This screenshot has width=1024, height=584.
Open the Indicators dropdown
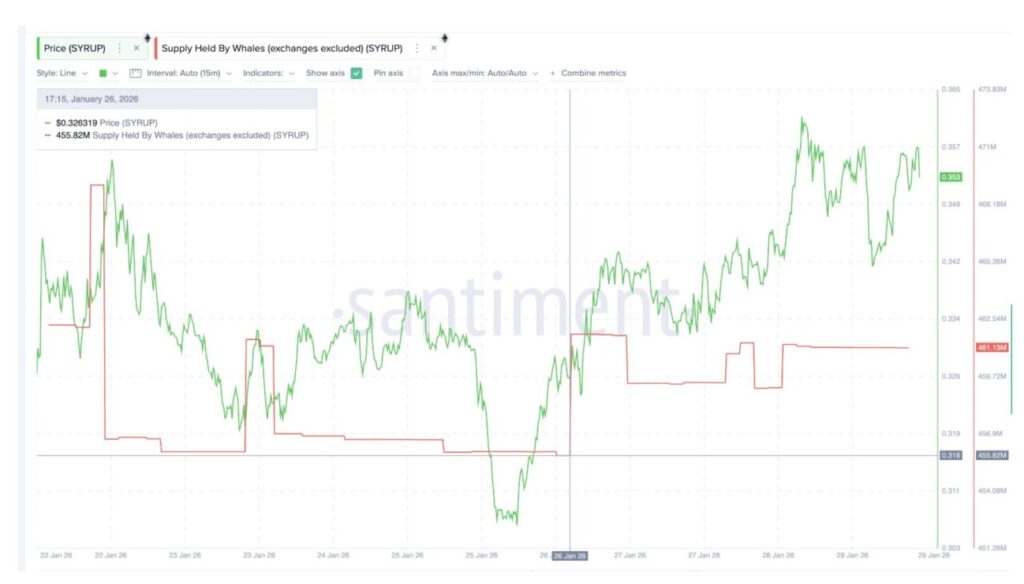point(269,73)
